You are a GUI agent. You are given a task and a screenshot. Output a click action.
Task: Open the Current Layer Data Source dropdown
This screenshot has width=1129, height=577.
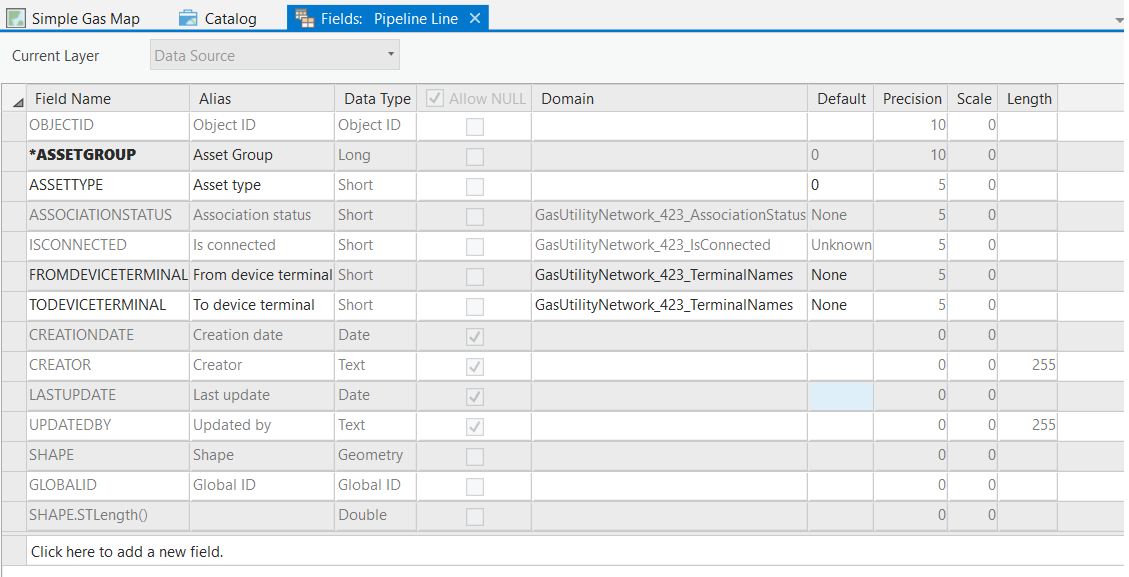[x=275, y=55]
